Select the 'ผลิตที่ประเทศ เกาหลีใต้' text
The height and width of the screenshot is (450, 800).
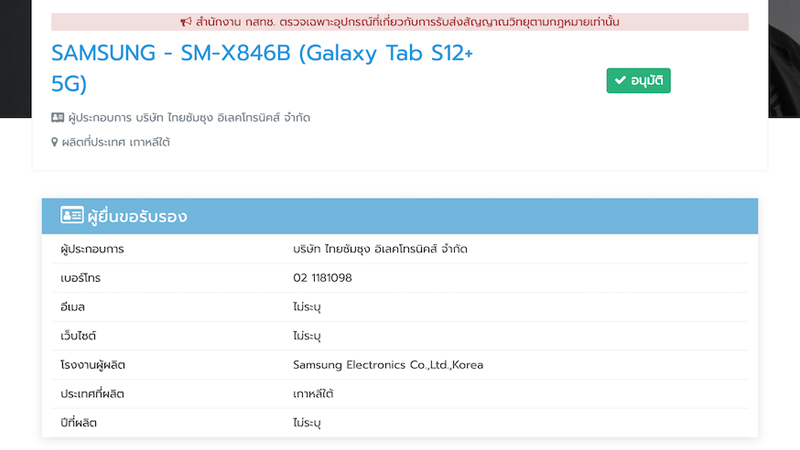point(116,142)
